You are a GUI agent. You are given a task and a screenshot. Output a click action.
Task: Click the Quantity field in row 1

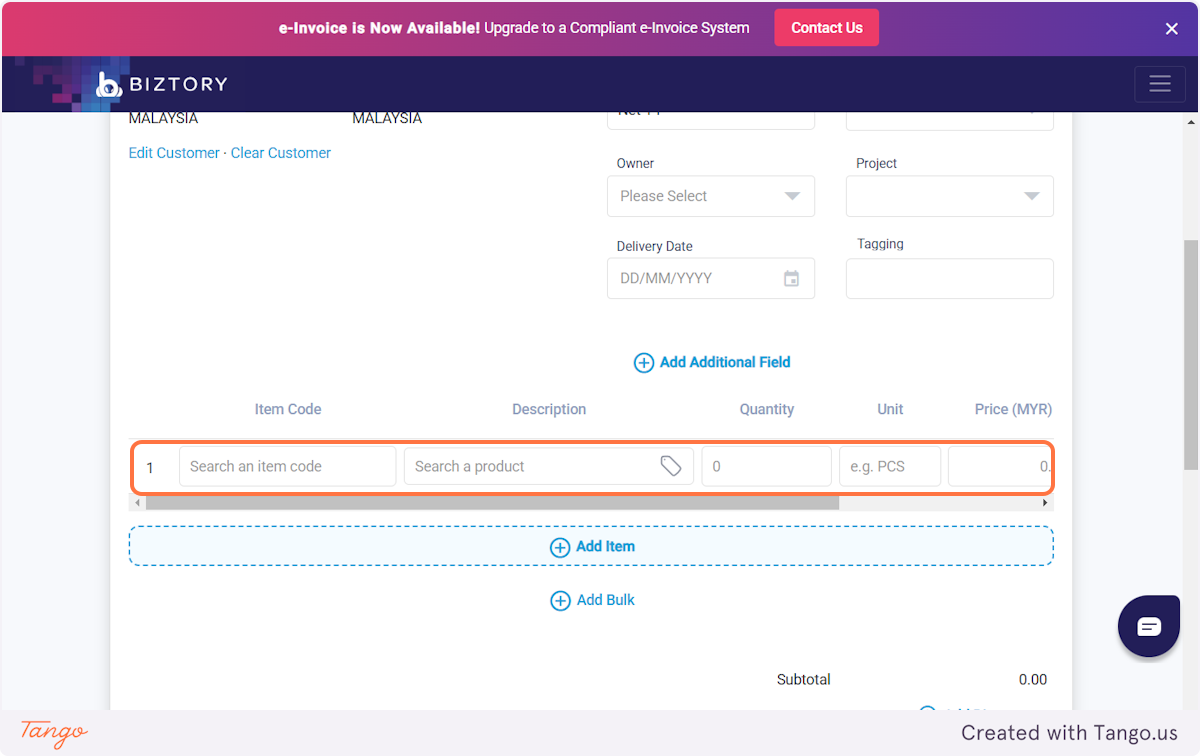pyautogui.click(x=767, y=466)
